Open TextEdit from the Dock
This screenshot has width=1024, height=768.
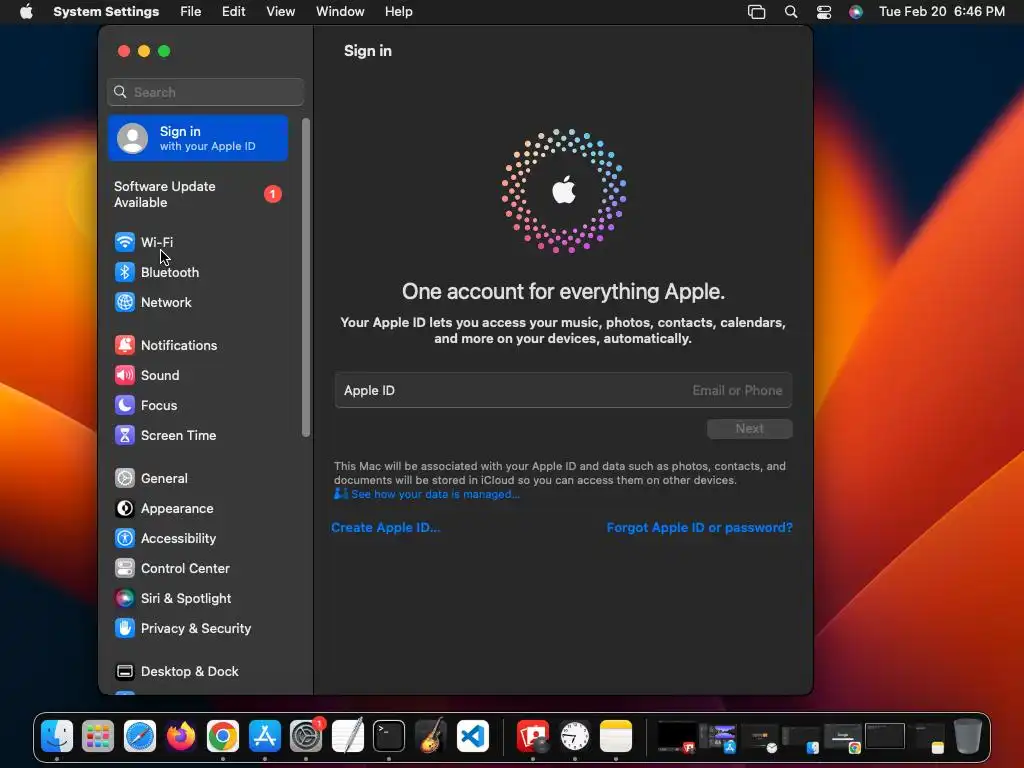347,736
